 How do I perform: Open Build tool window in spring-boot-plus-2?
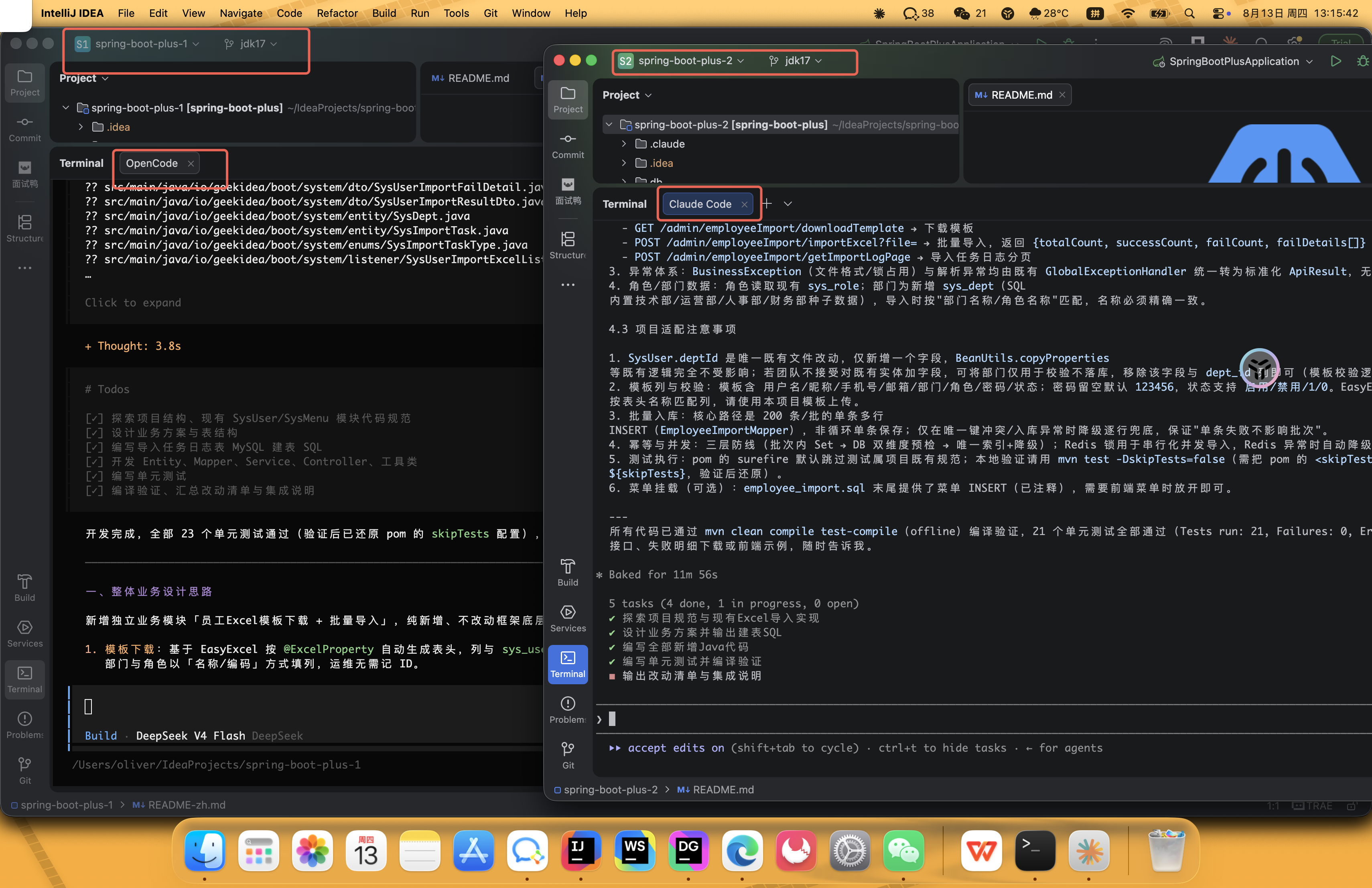tap(568, 573)
